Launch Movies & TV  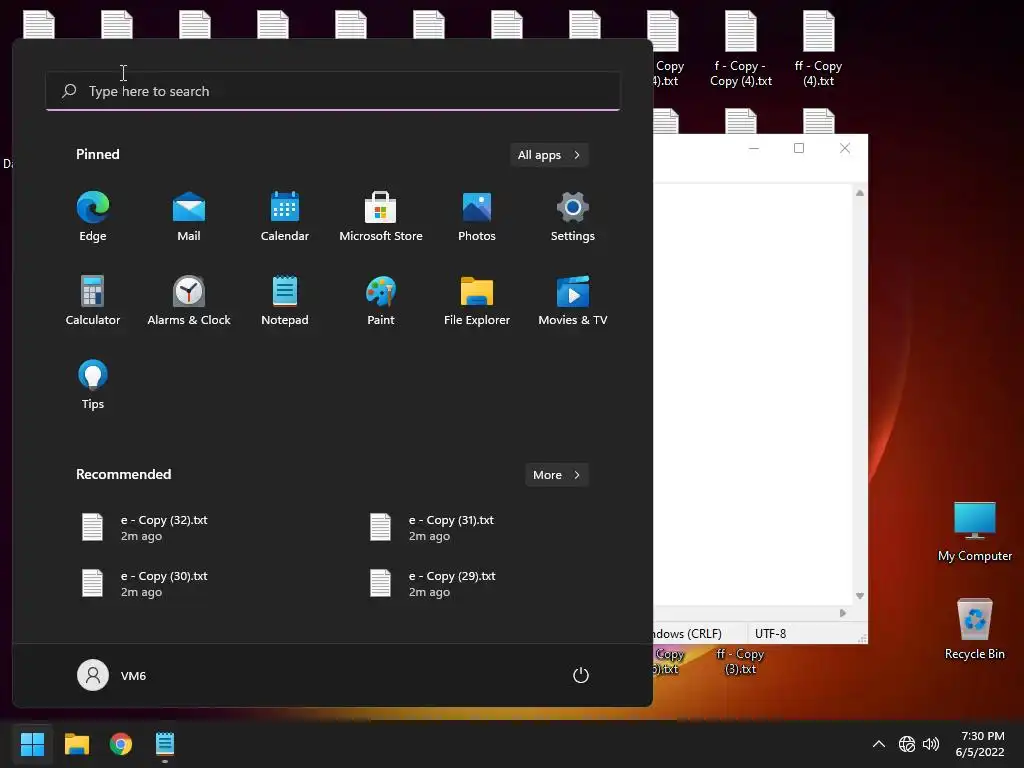pyautogui.click(x=573, y=300)
